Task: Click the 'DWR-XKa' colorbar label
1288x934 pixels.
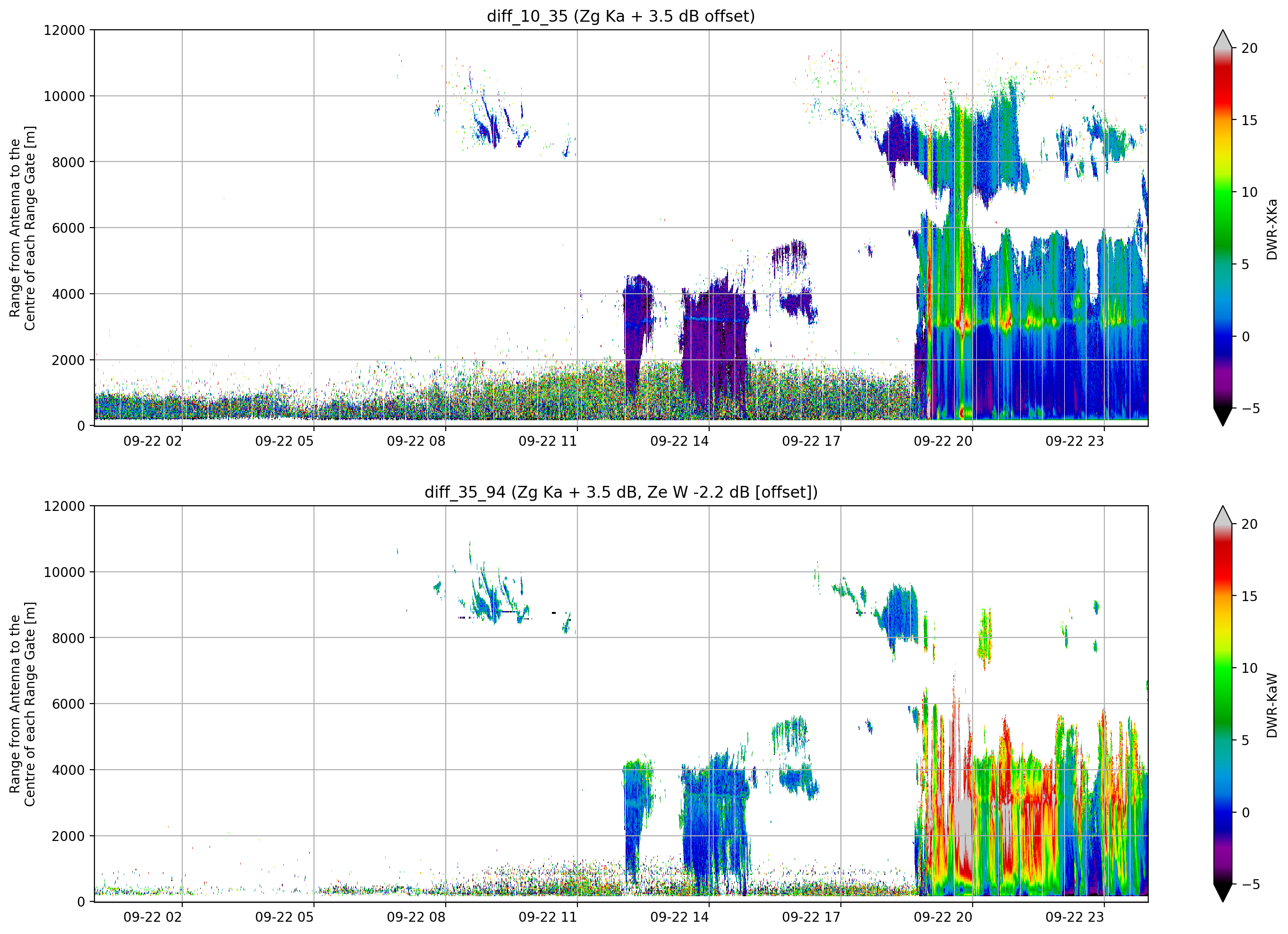Action: pos(1271,229)
